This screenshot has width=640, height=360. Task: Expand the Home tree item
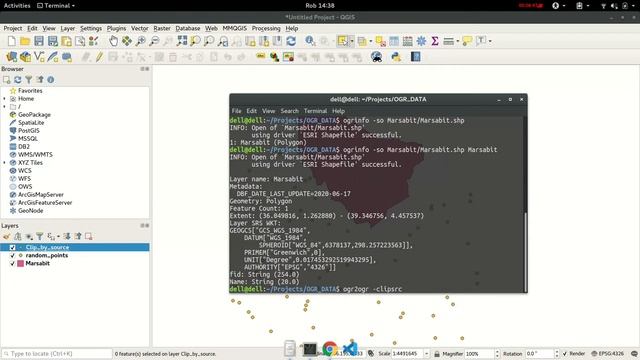[x=4, y=99]
